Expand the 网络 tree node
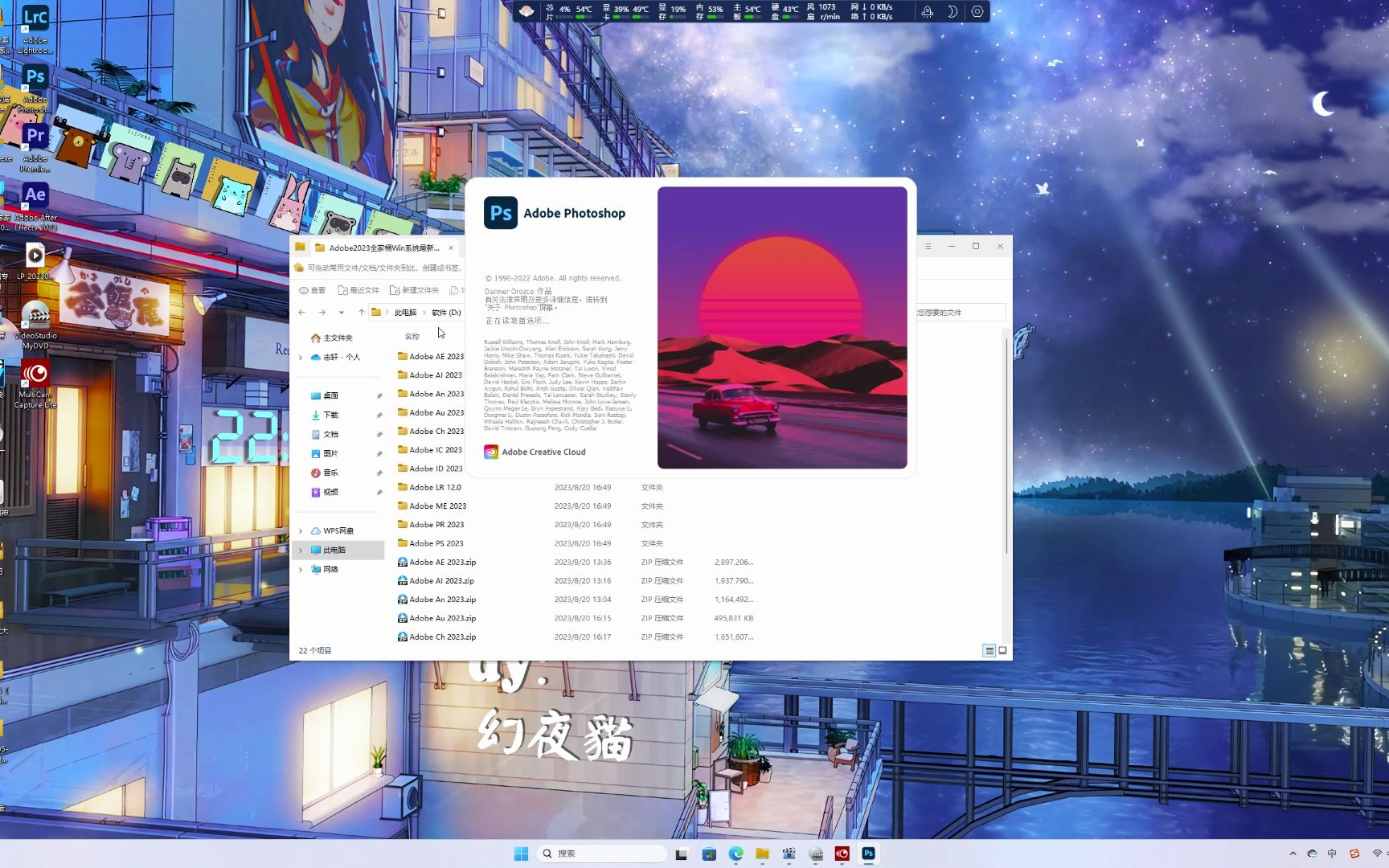 pyautogui.click(x=301, y=570)
